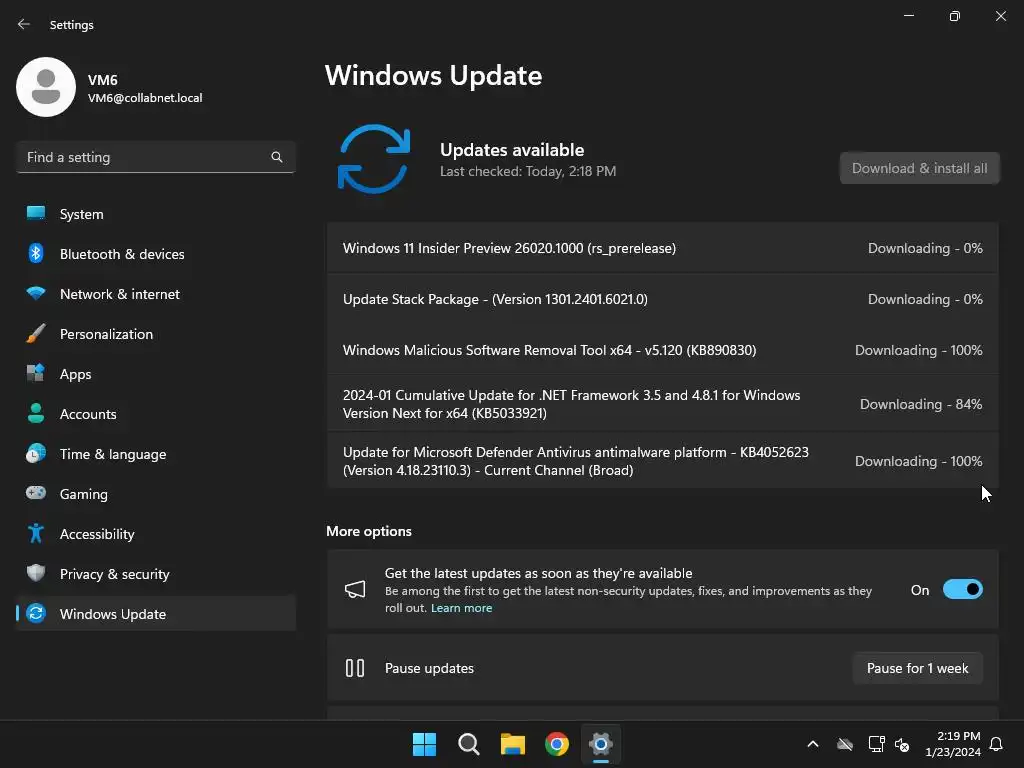
Task: Open Network & internet settings
Action: click(155, 294)
